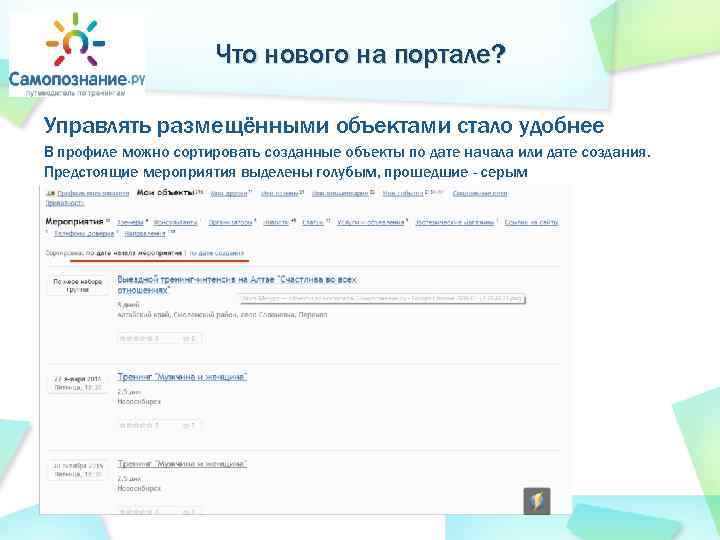Click the По мере набора группы date box
The image size is (720, 540).
tap(78, 285)
